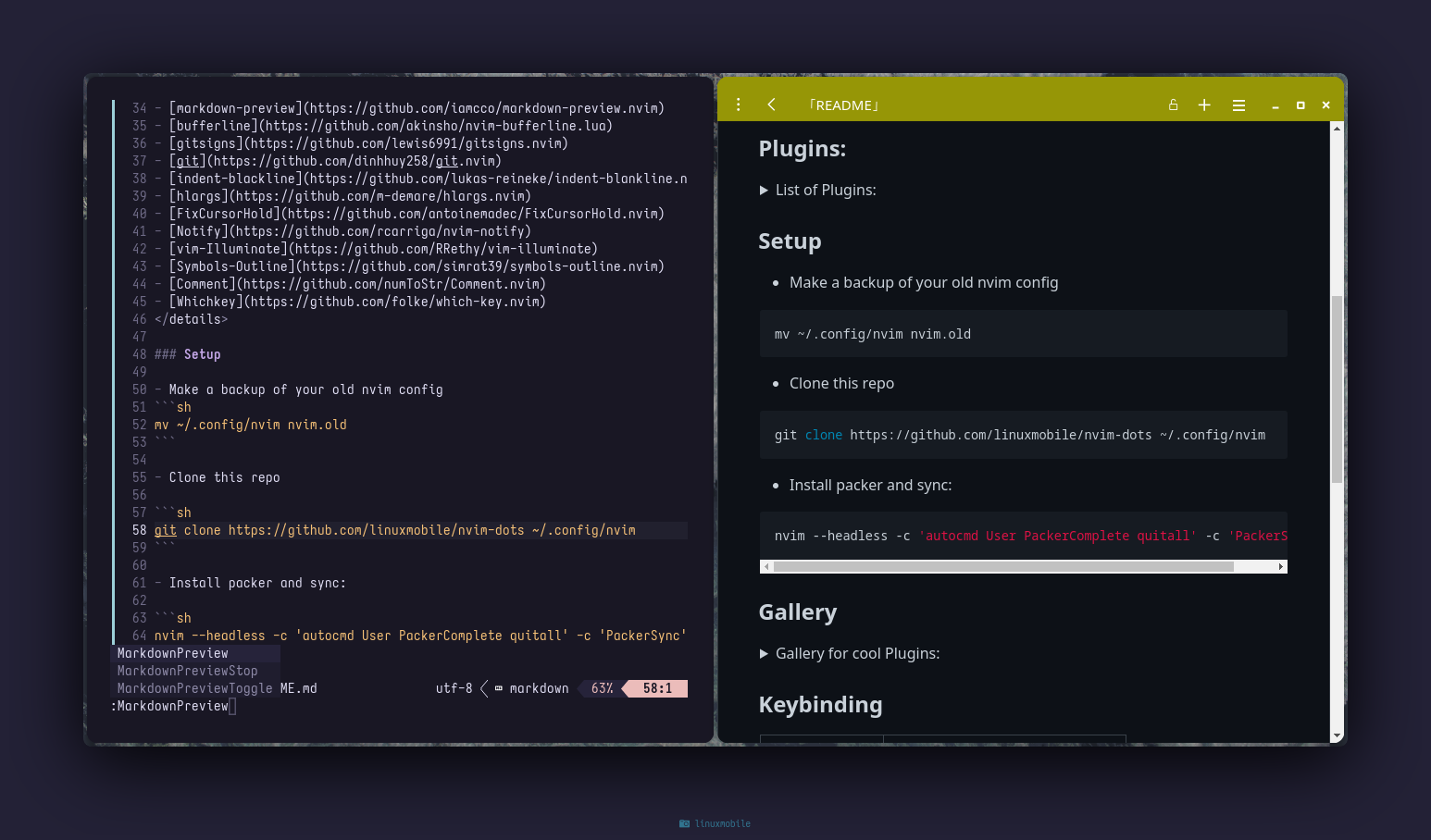
Task: Expand the List of Plugins disclosure
Action: click(817, 190)
